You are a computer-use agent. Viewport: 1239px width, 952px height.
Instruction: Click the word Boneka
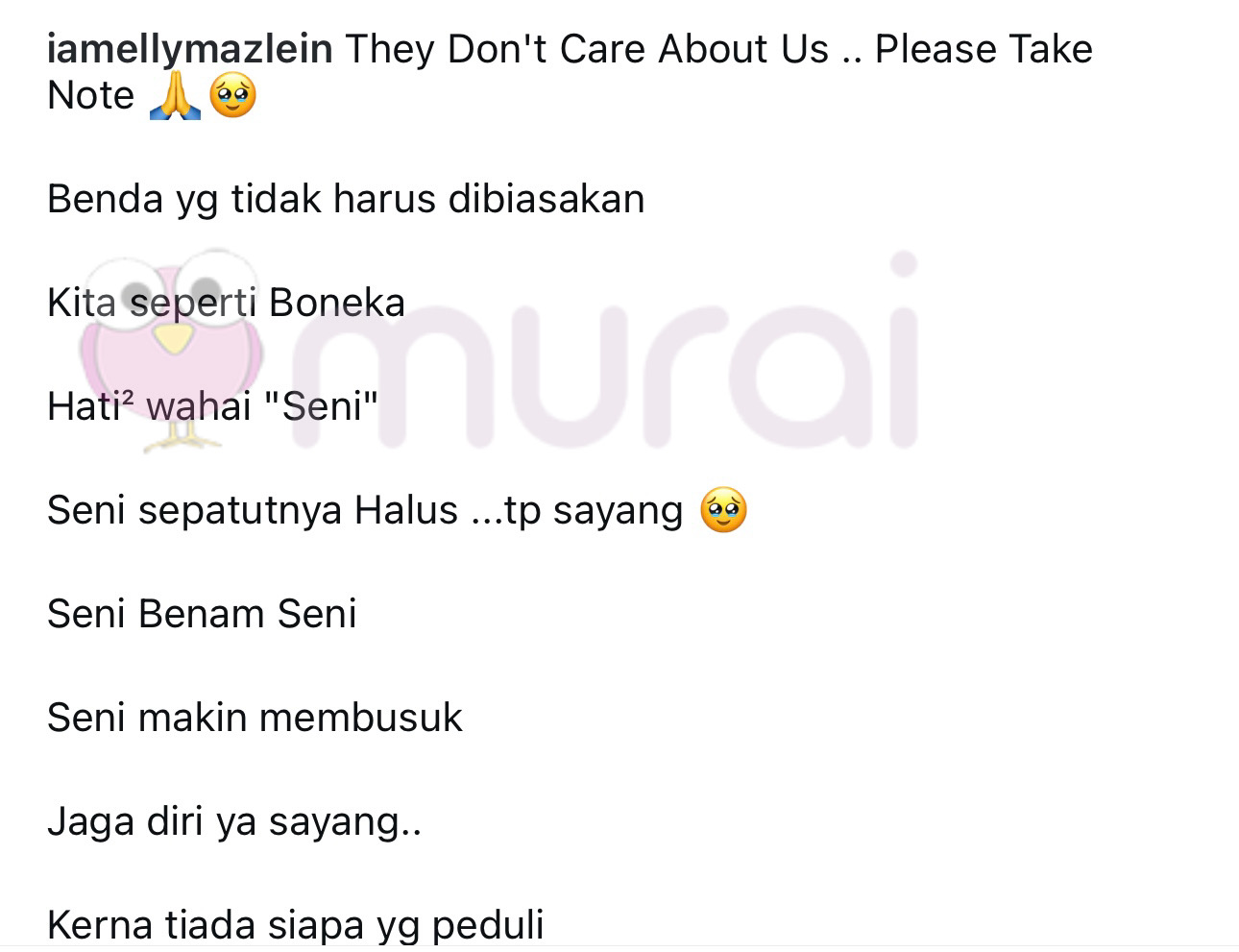click(x=337, y=304)
